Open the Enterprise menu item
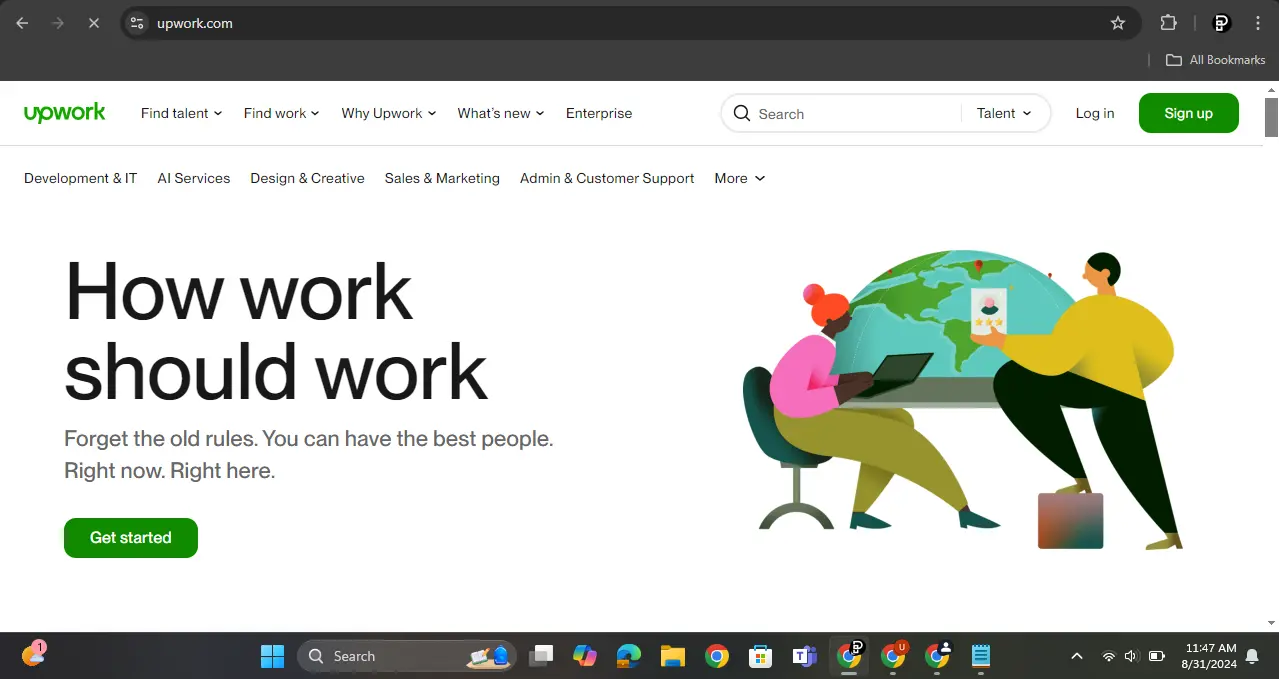 [599, 113]
